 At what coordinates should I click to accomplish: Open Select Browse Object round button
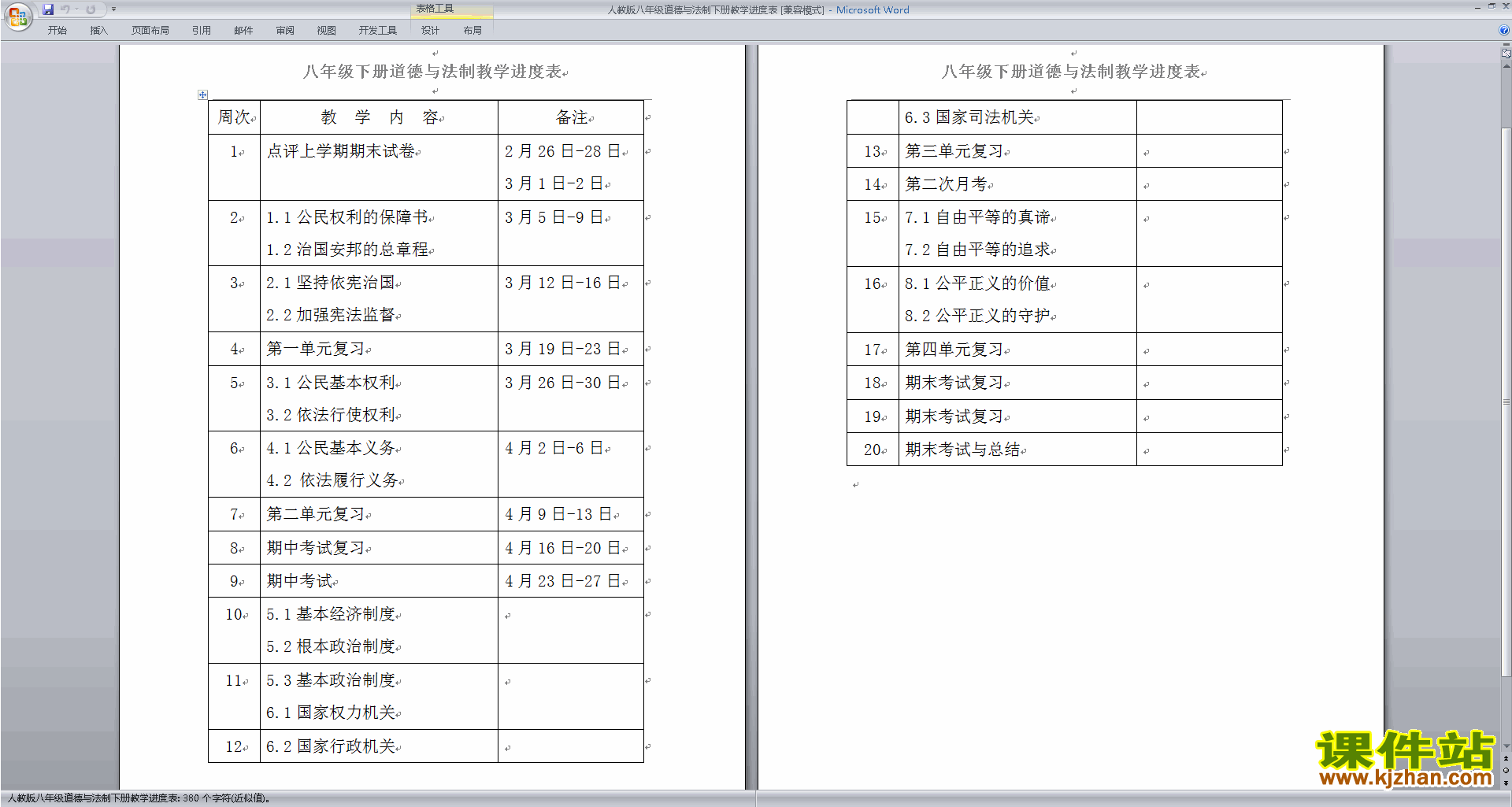1506,771
